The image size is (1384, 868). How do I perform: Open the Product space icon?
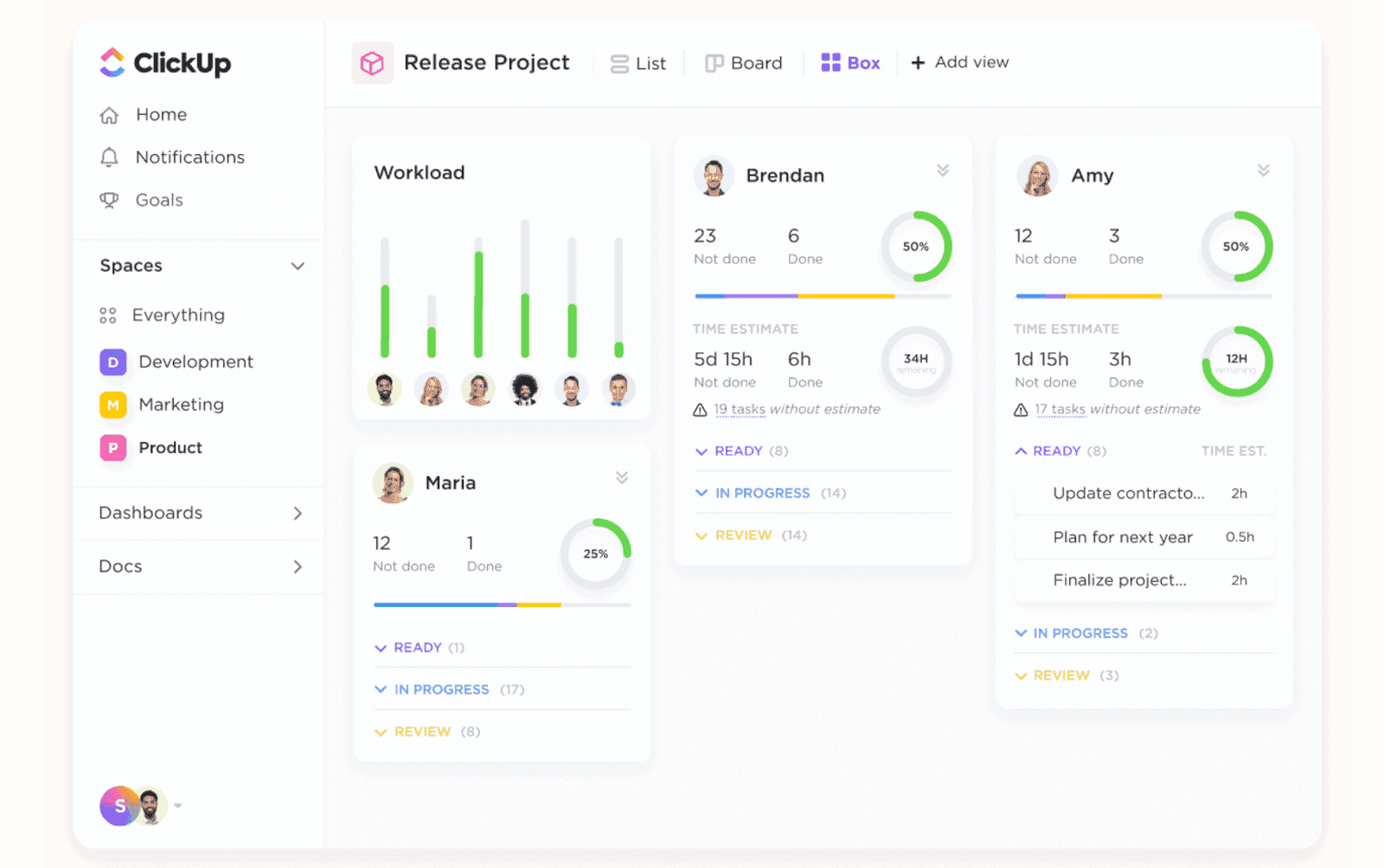pyautogui.click(x=112, y=448)
